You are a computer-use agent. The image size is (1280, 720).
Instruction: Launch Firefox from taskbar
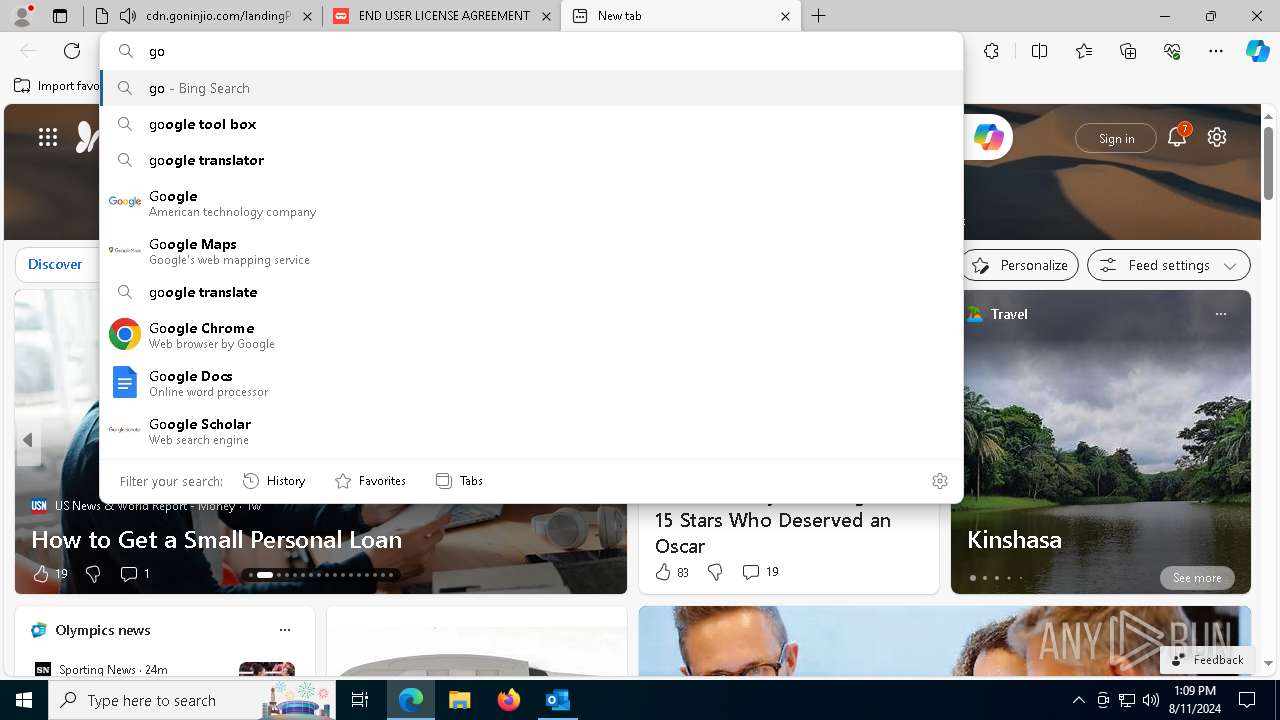[509, 700]
